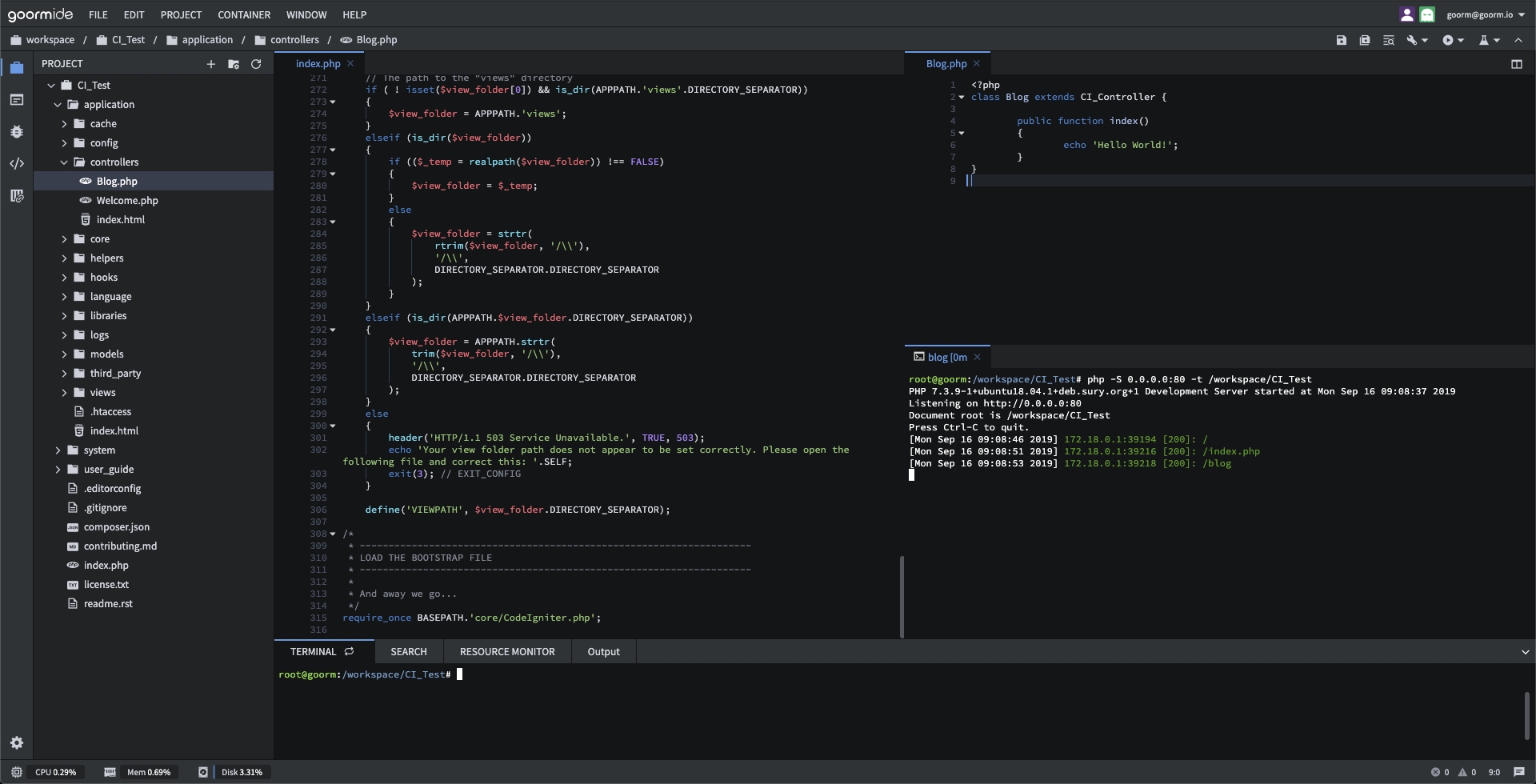Select Welcome.php in project tree
The image size is (1536, 784).
(127, 201)
